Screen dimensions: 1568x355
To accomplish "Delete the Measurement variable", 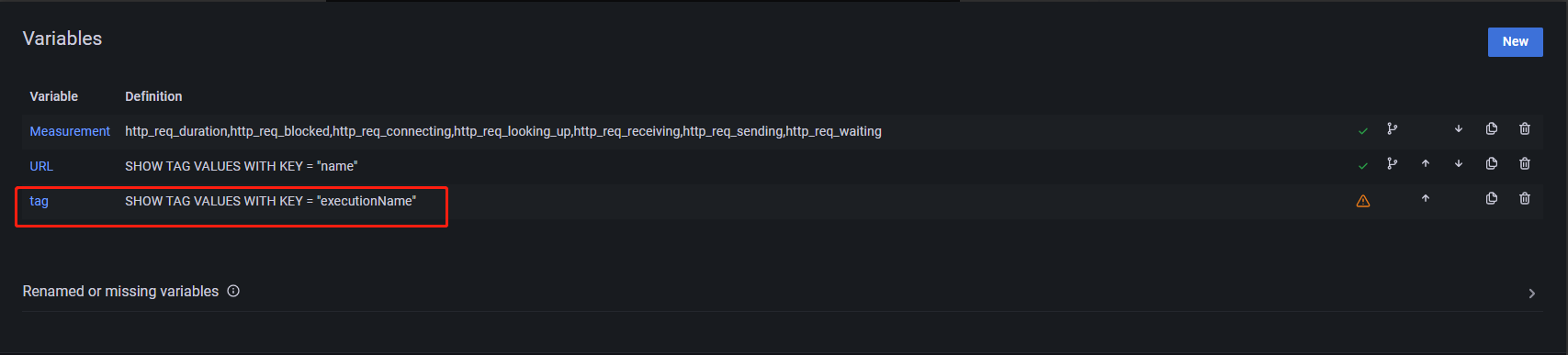I will (x=1525, y=129).
